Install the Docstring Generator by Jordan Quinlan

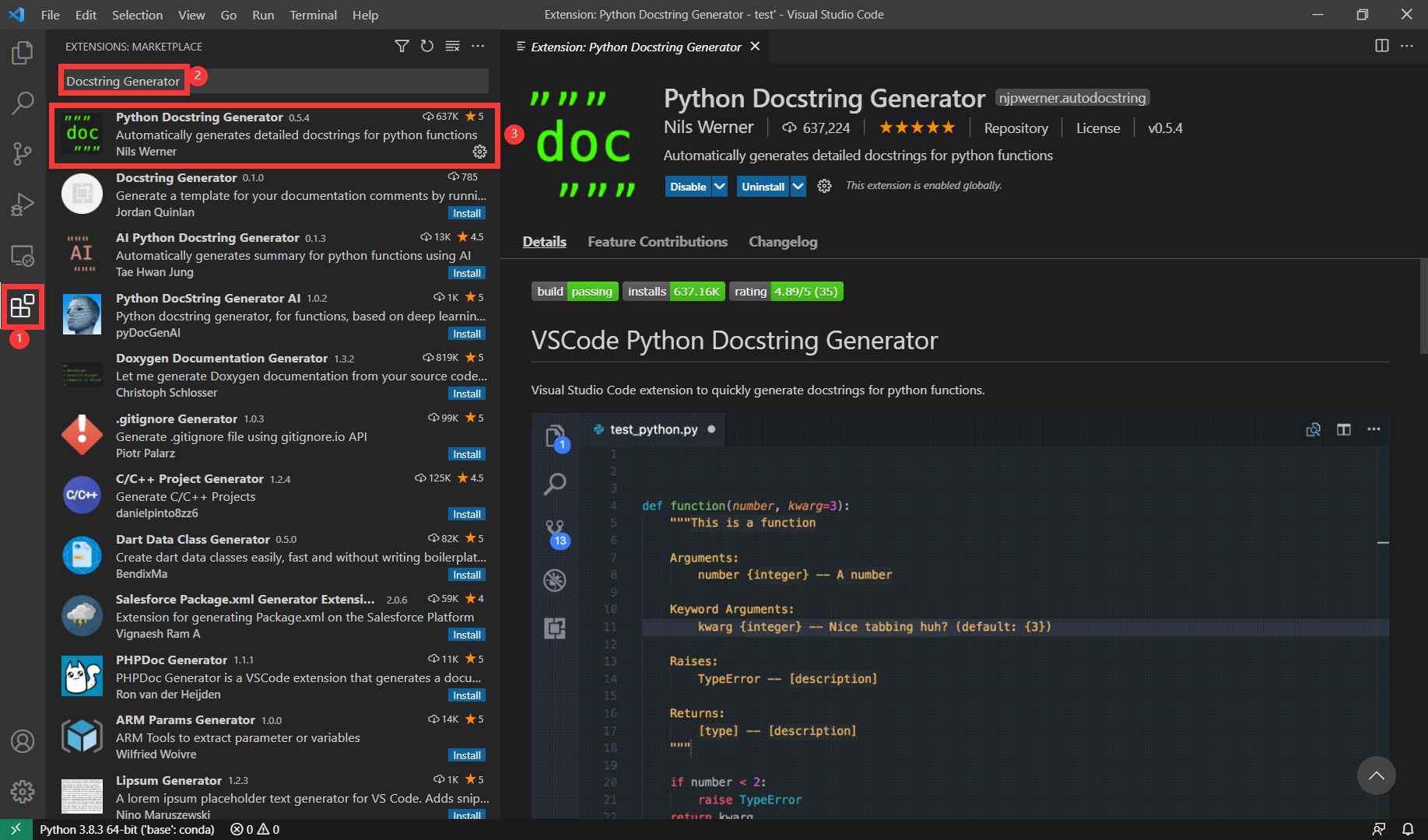pyautogui.click(x=467, y=213)
